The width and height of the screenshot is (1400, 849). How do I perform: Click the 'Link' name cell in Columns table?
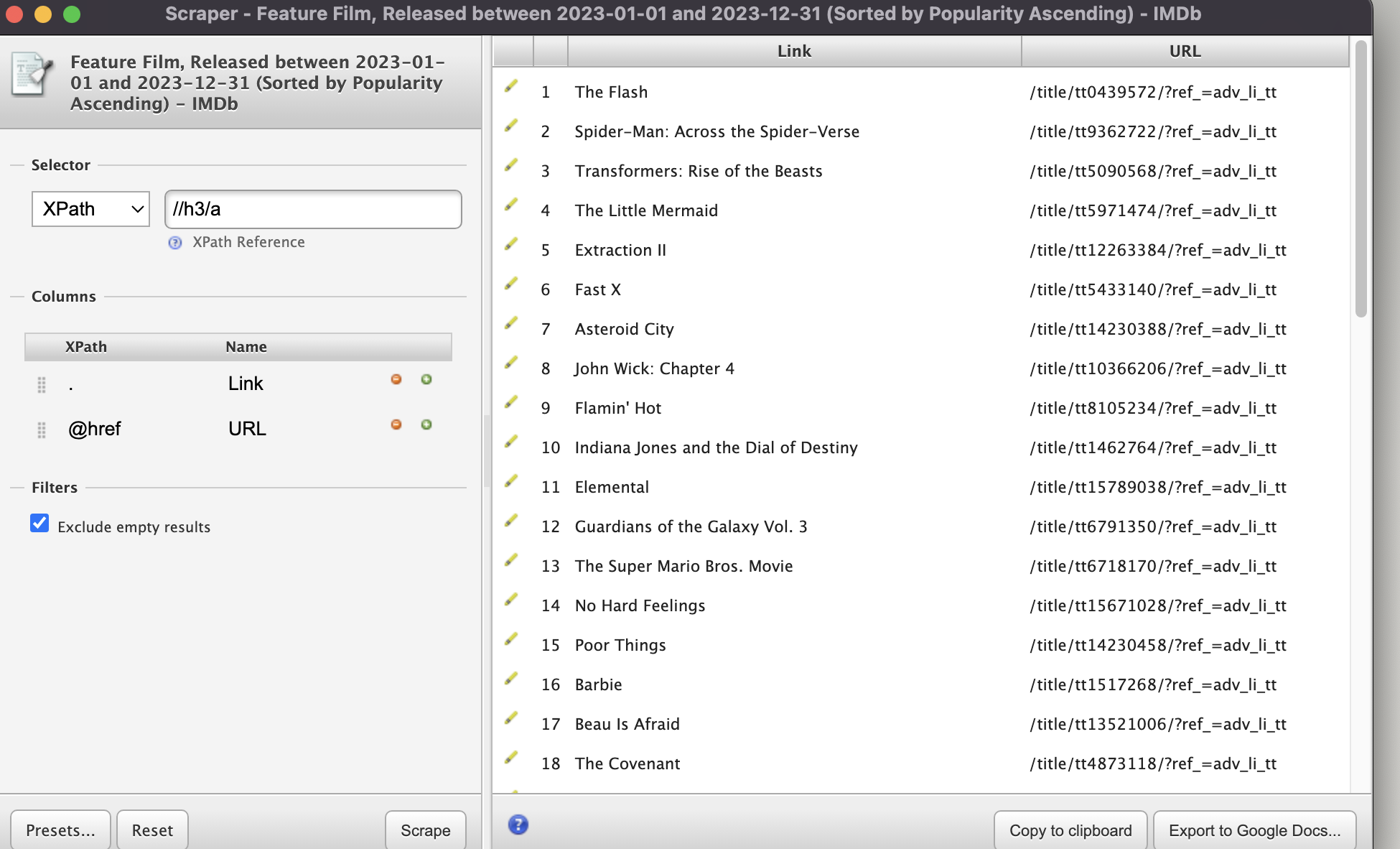[x=246, y=384]
